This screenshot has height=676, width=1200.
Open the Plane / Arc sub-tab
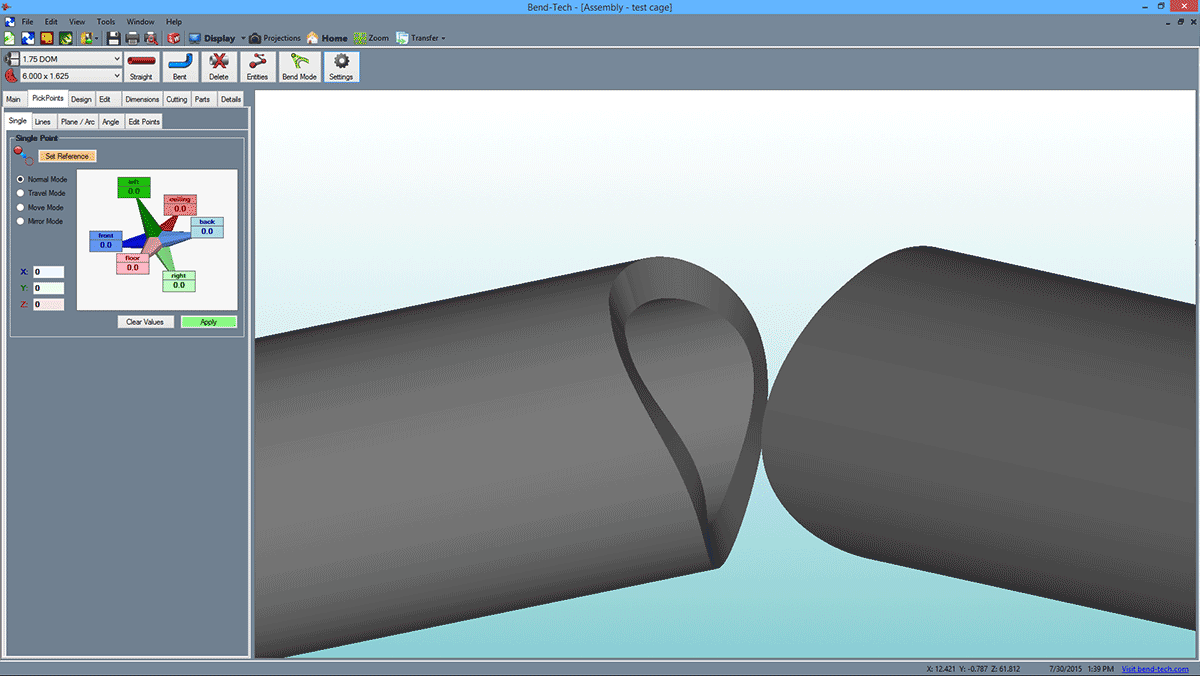(78, 122)
